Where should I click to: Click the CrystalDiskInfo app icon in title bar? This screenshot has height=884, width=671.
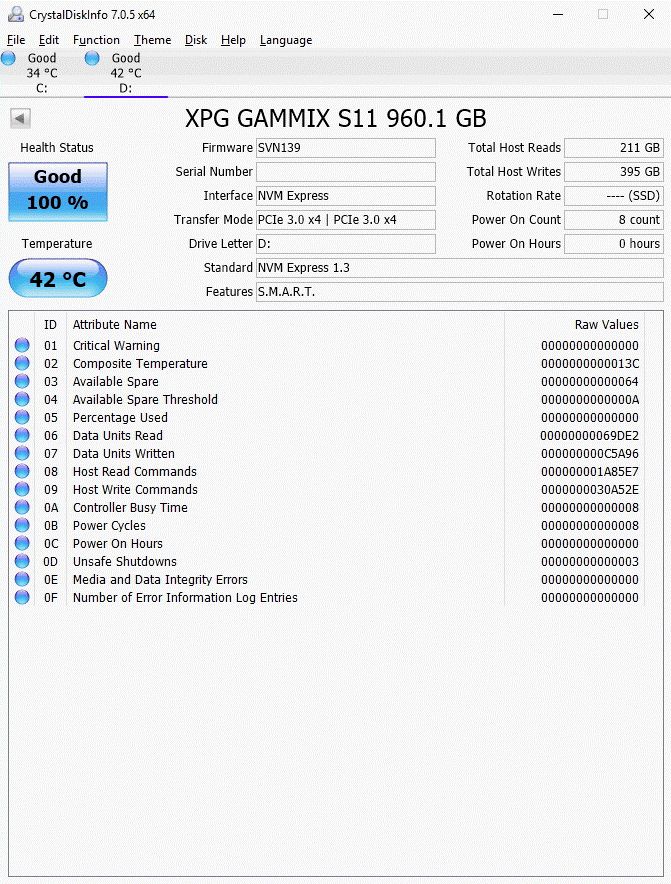(x=16, y=14)
